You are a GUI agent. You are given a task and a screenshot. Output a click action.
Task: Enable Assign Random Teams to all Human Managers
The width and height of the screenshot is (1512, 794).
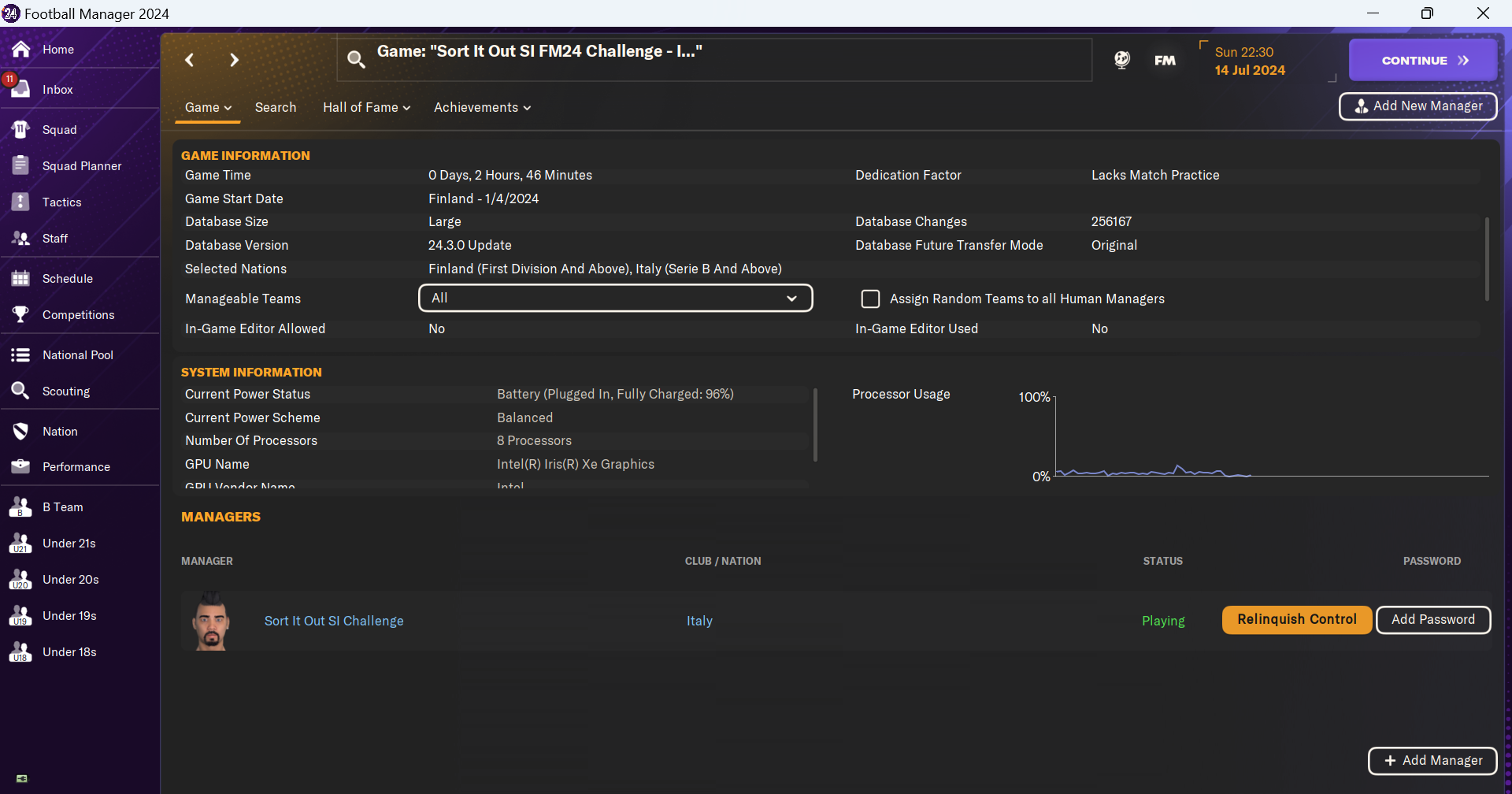870,299
